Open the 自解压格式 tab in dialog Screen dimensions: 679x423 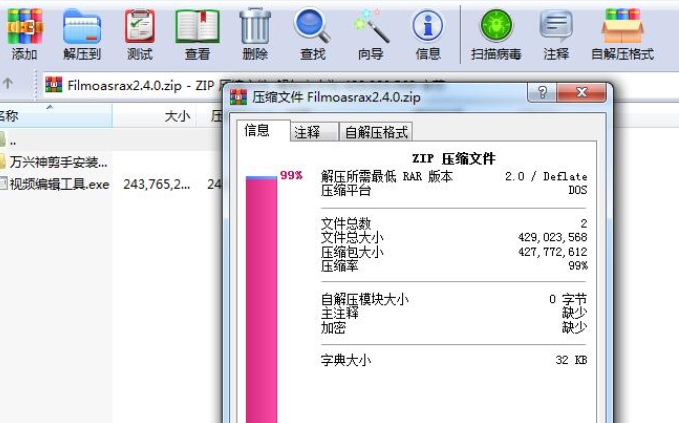coord(376,132)
